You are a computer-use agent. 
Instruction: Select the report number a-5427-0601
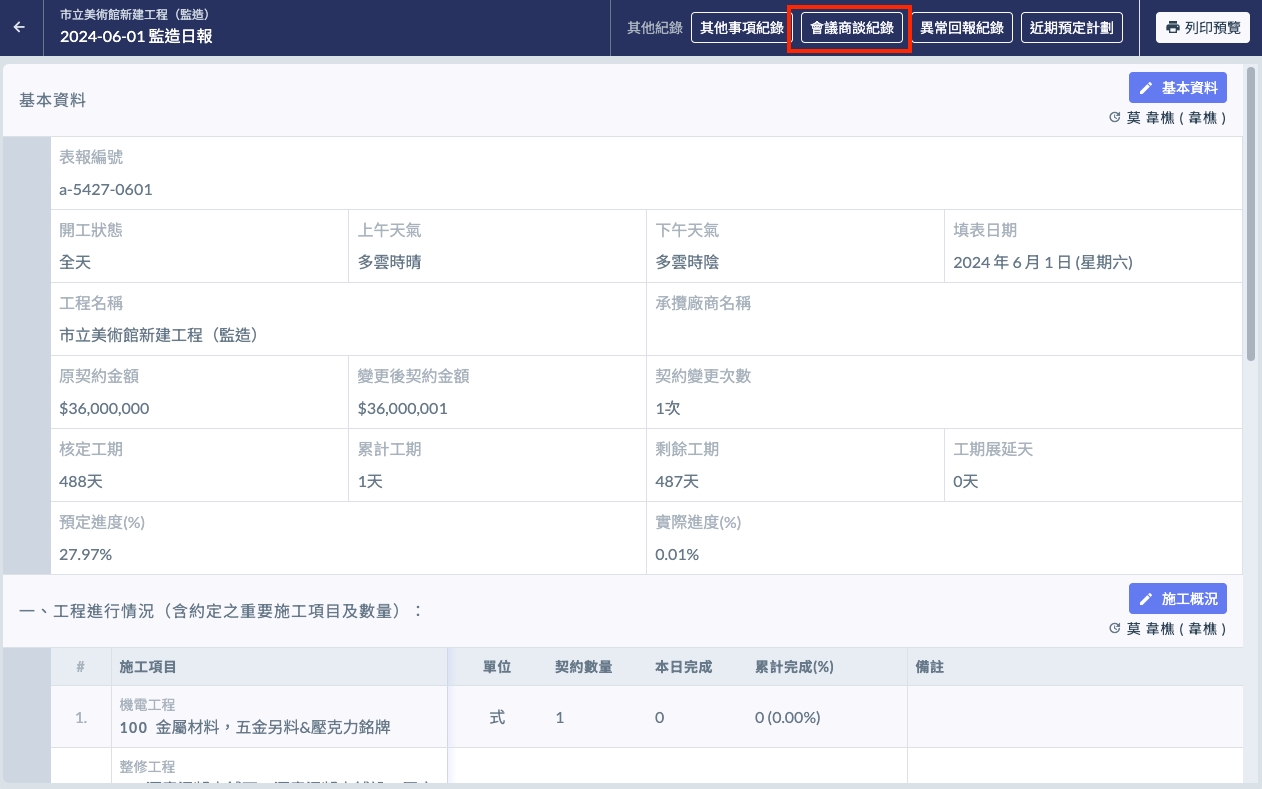[x=106, y=189]
